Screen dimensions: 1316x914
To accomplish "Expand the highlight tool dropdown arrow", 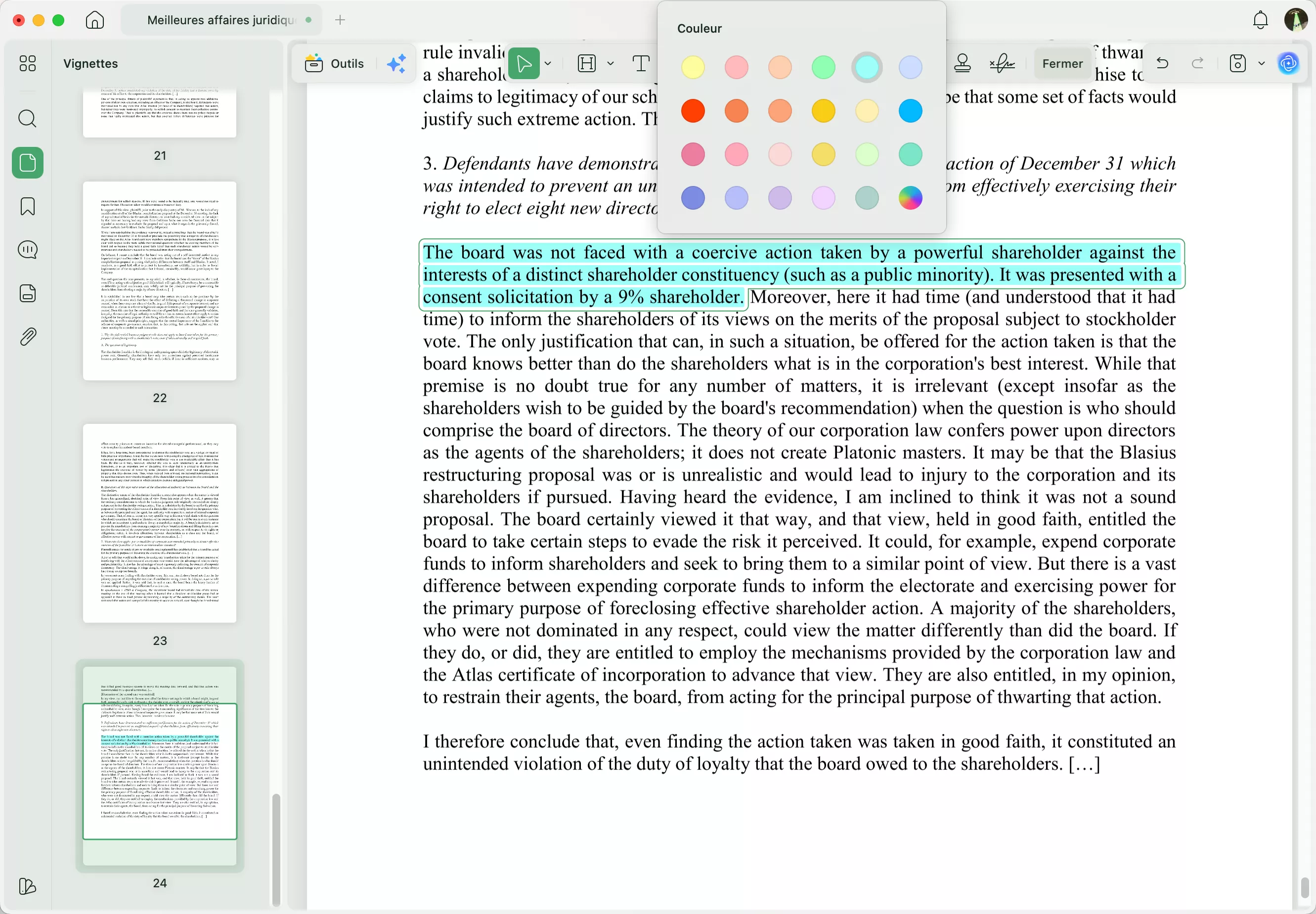I will click(x=610, y=63).
